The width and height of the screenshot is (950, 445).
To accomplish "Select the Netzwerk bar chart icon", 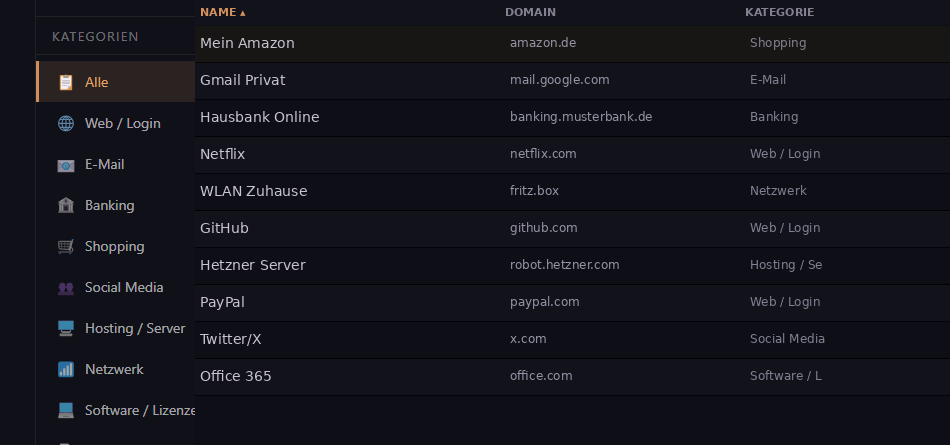I will pos(66,369).
